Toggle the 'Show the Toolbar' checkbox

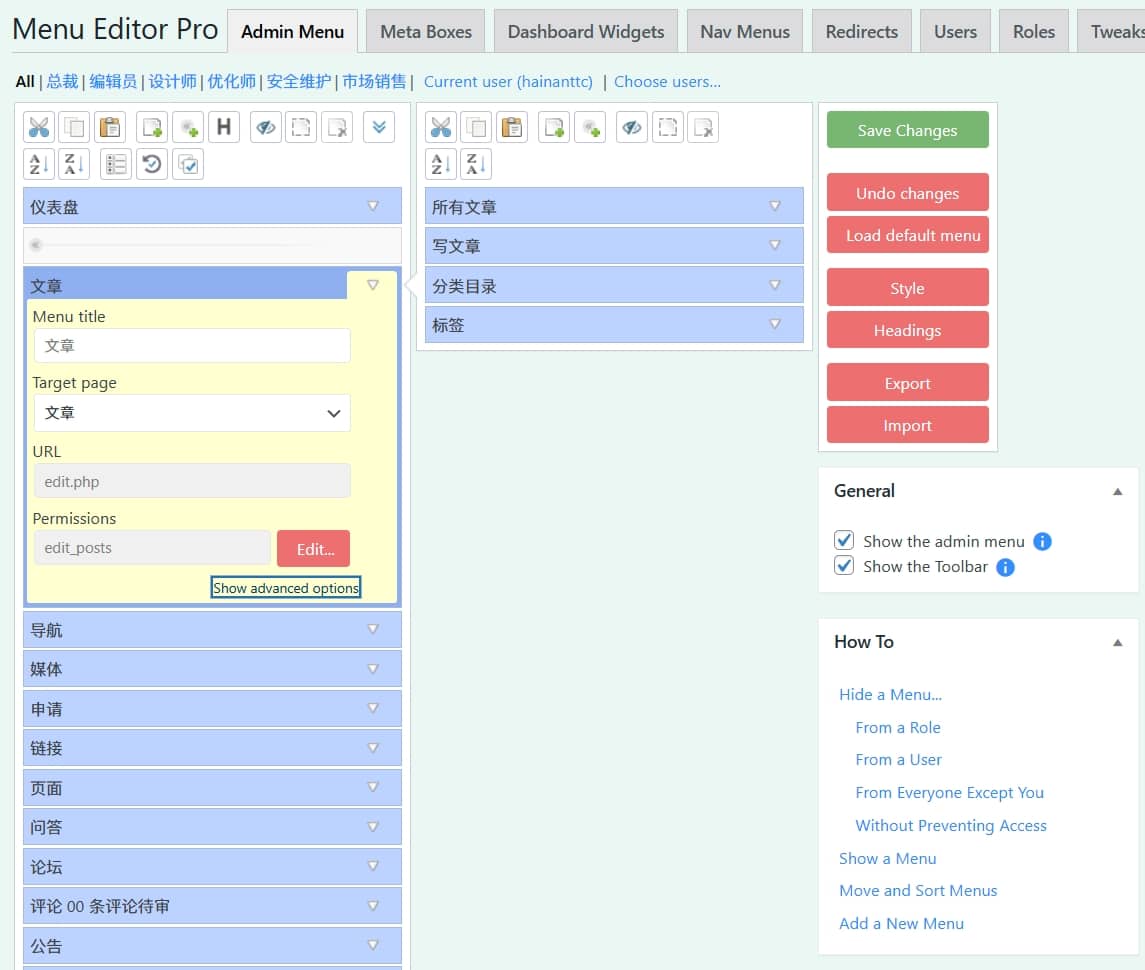point(844,567)
